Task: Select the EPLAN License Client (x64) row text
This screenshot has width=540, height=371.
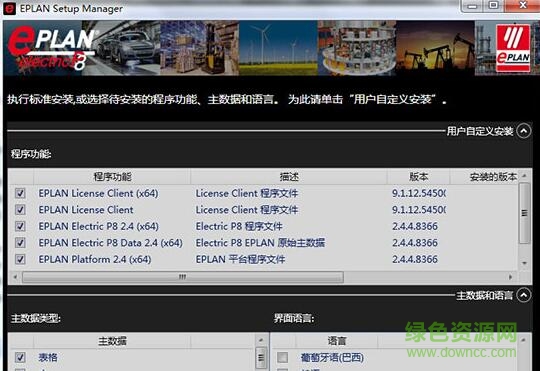Action: (98, 193)
